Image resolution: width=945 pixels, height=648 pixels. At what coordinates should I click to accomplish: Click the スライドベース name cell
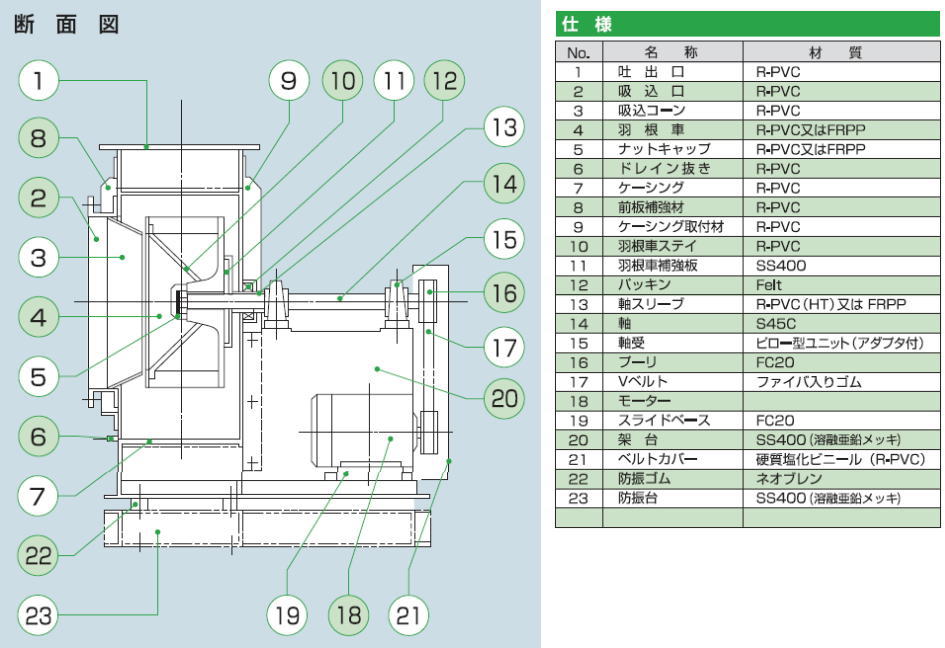coord(673,420)
